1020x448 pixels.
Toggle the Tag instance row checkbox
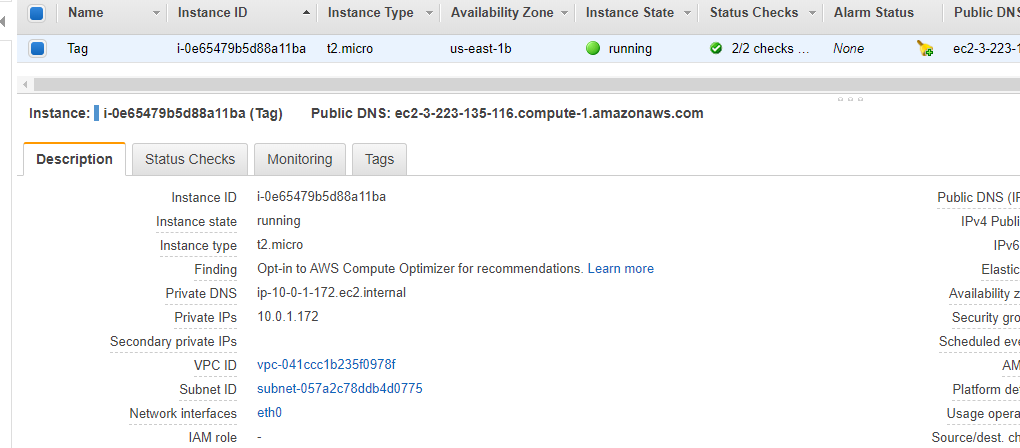(37, 48)
